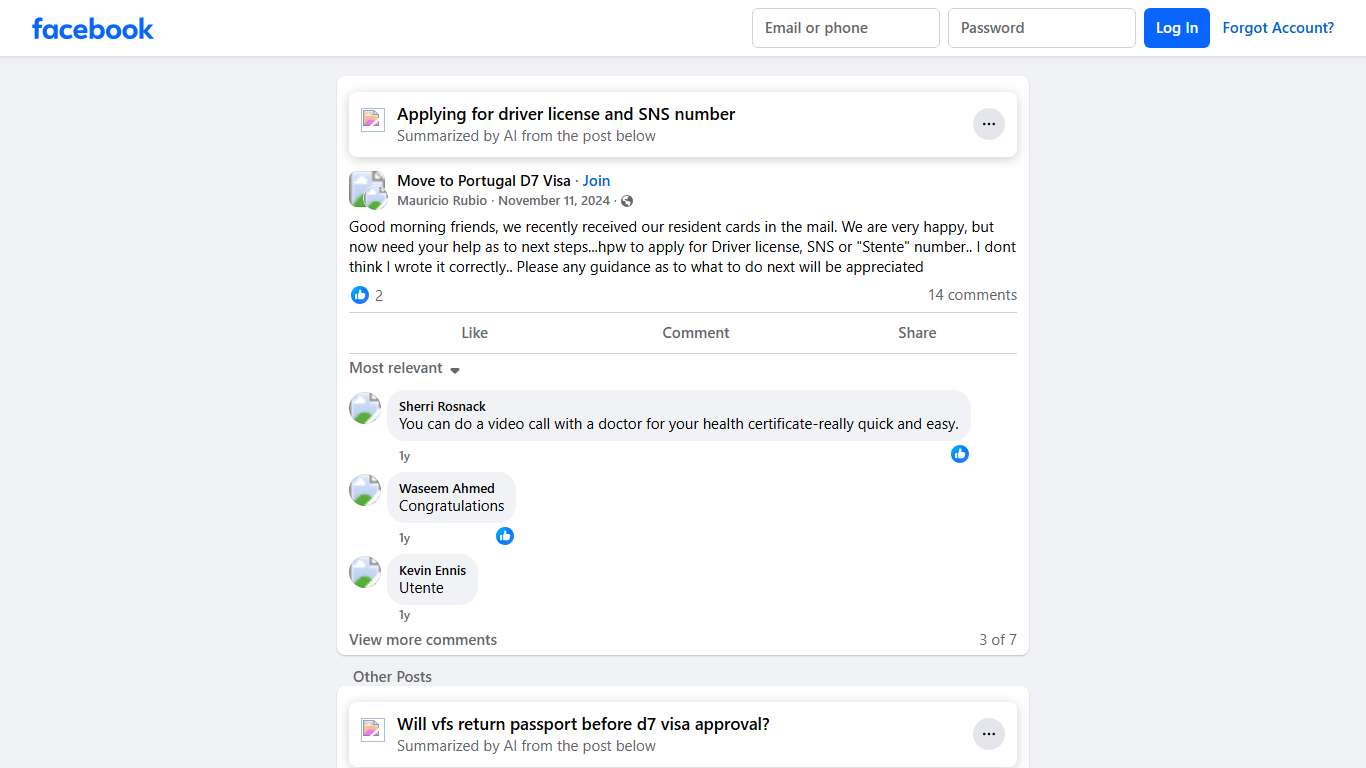
Task: Click like reaction on Sherri Rosnack's comment
Action: 960,454
